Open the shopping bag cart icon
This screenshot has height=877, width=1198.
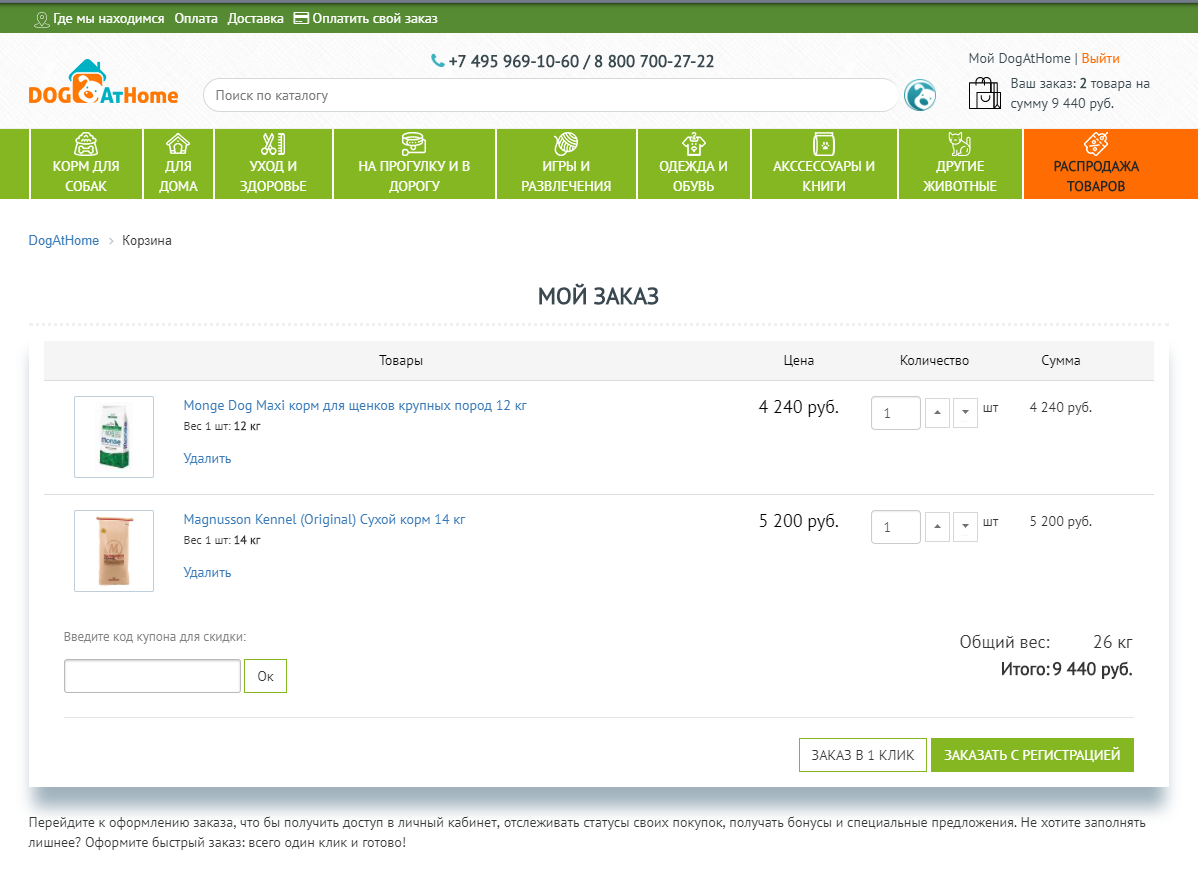click(984, 93)
